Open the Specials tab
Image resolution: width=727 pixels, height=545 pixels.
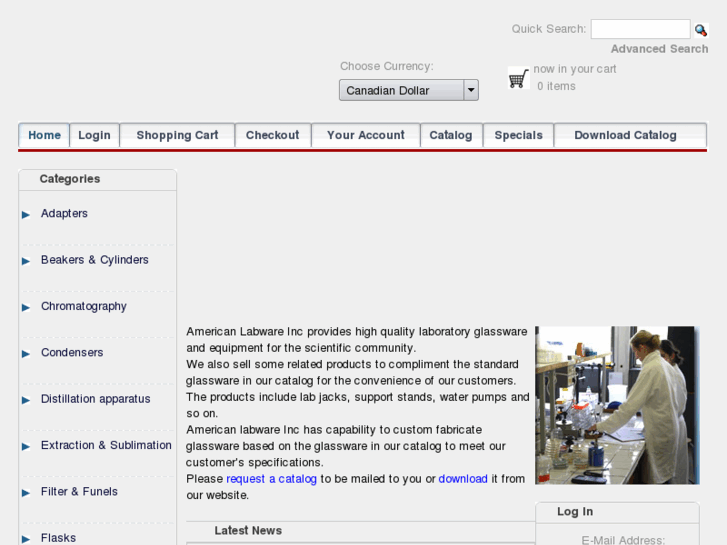(x=518, y=135)
